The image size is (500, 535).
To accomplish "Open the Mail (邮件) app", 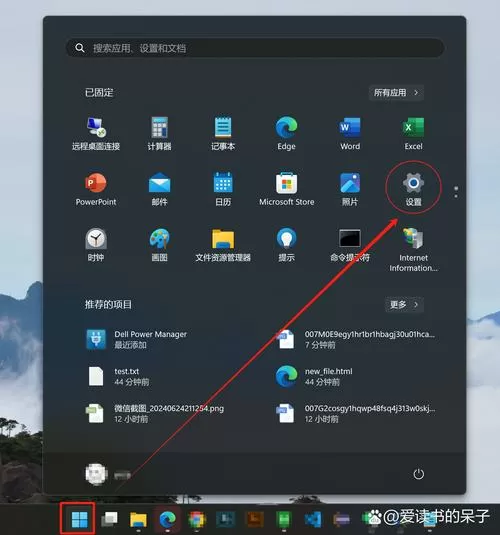I will (159, 189).
